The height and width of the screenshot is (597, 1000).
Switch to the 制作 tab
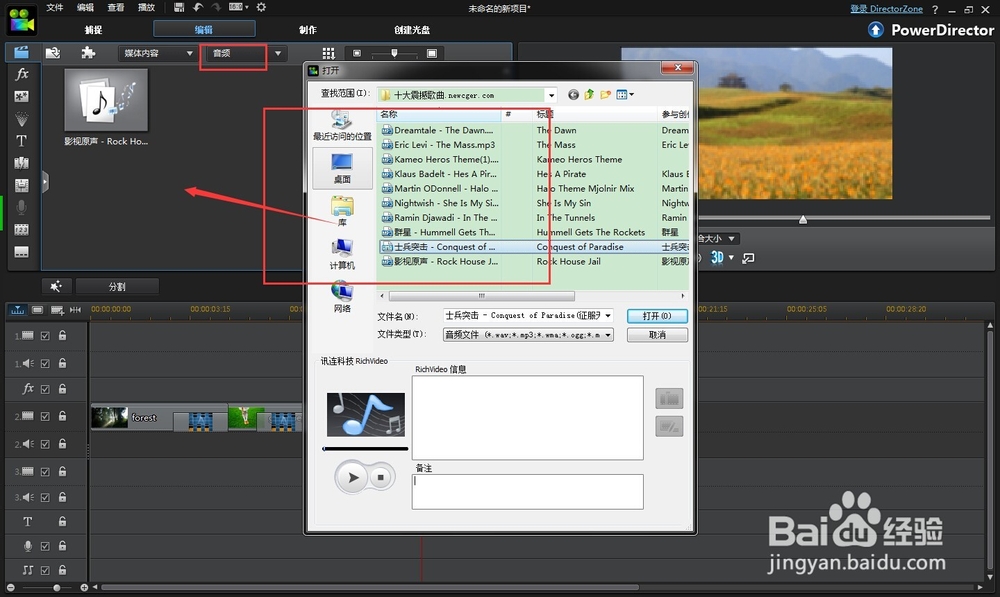click(x=308, y=29)
